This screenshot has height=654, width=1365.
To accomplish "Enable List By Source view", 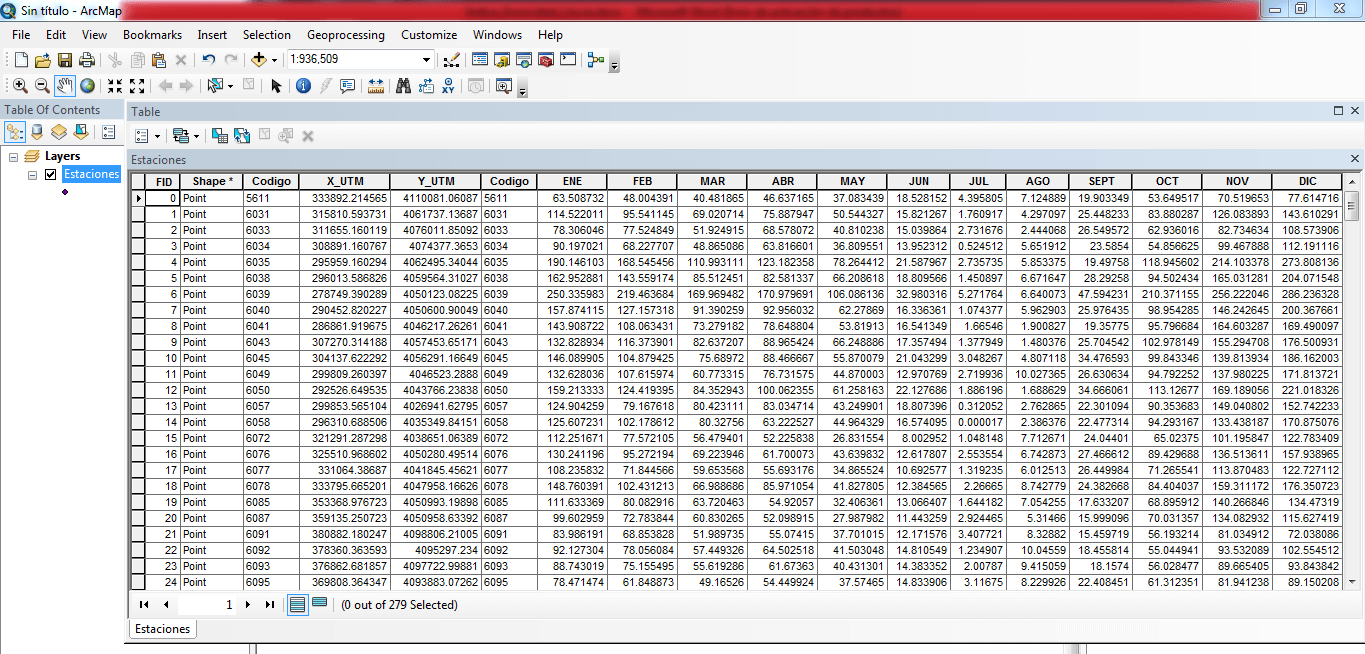I will 37,132.
